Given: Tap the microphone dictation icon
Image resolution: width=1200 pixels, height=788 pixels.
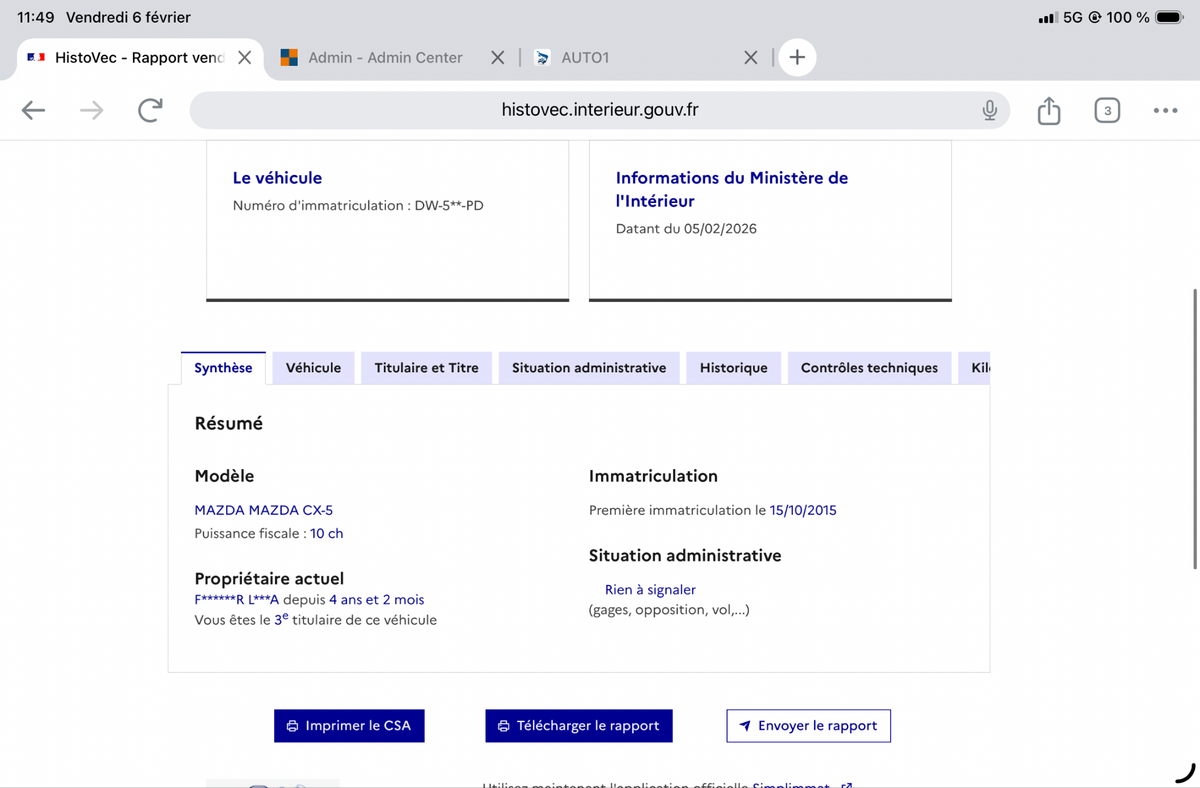Looking at the screenshot, I should point(989,110).
